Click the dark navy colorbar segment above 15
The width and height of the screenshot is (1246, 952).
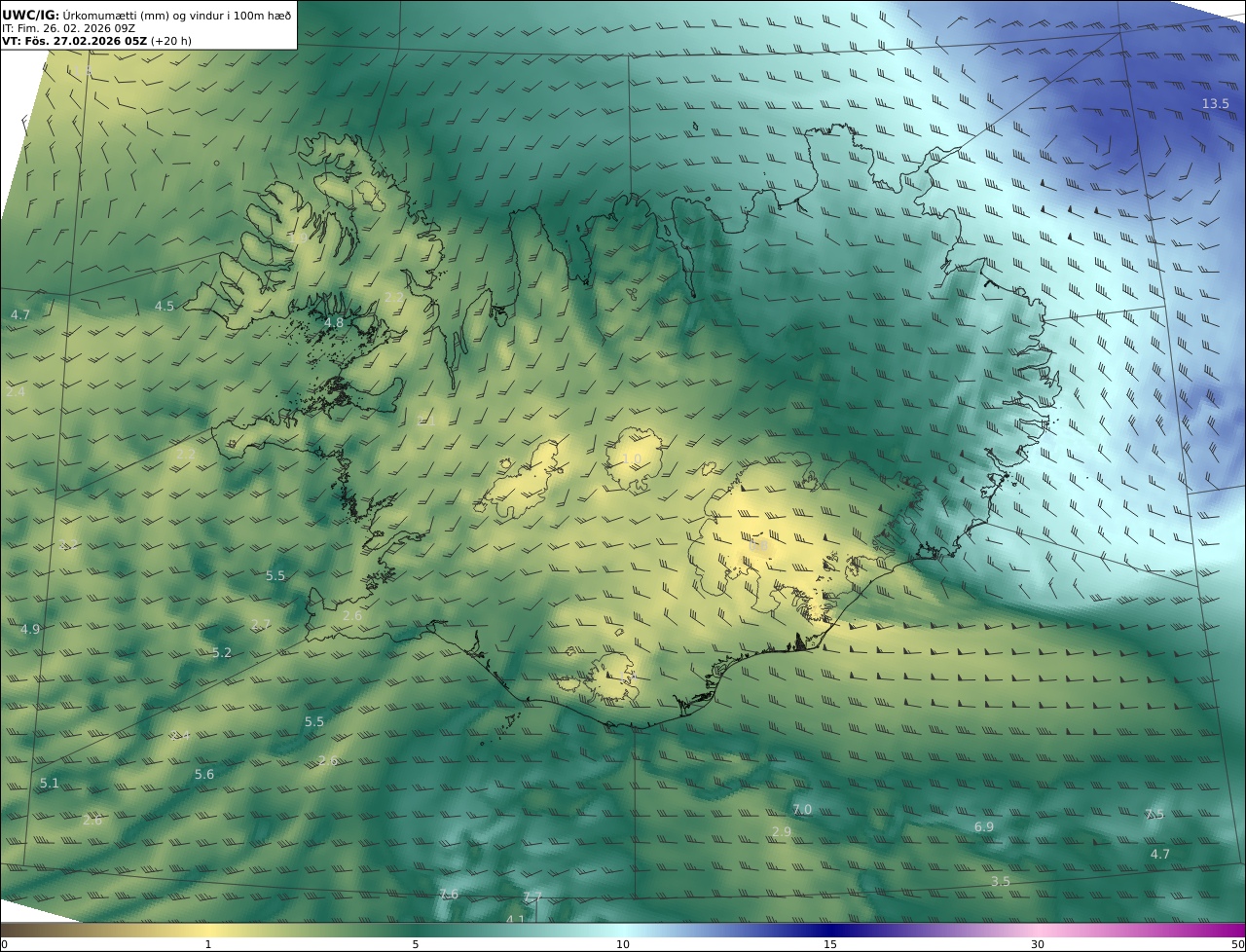tap(830, 930)
